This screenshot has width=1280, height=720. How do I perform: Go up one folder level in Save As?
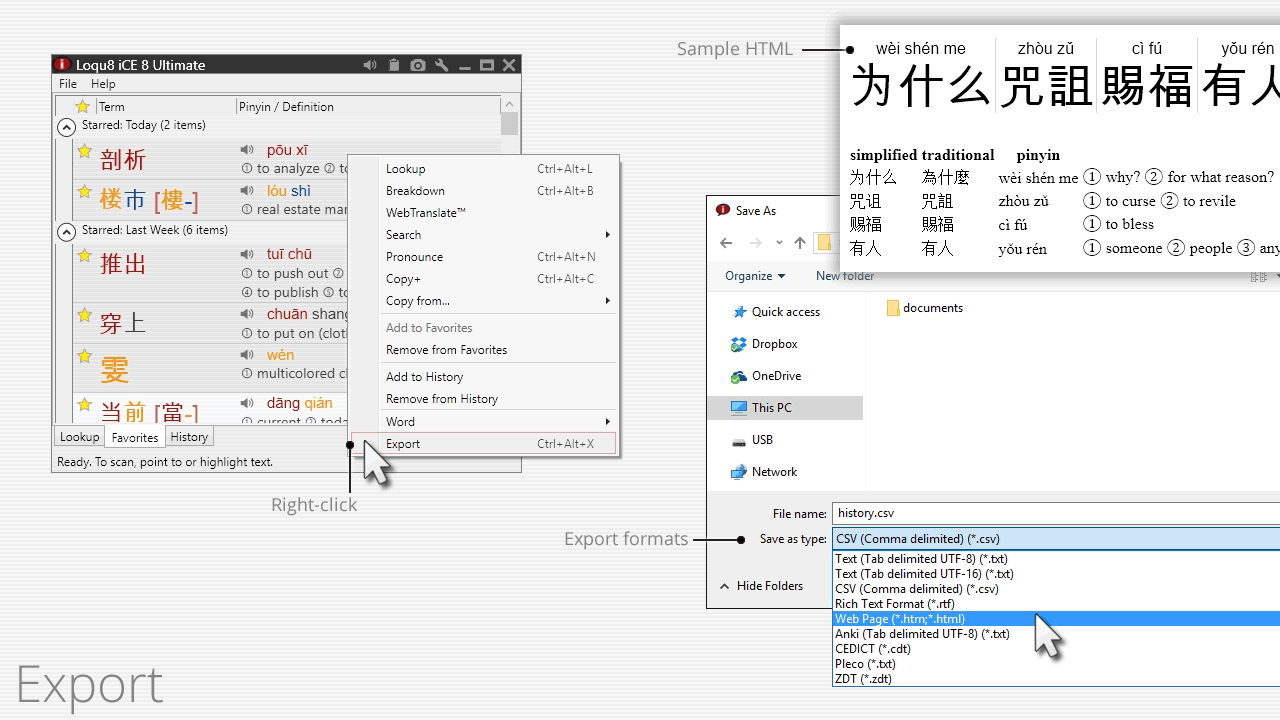[x=800, y=243]
